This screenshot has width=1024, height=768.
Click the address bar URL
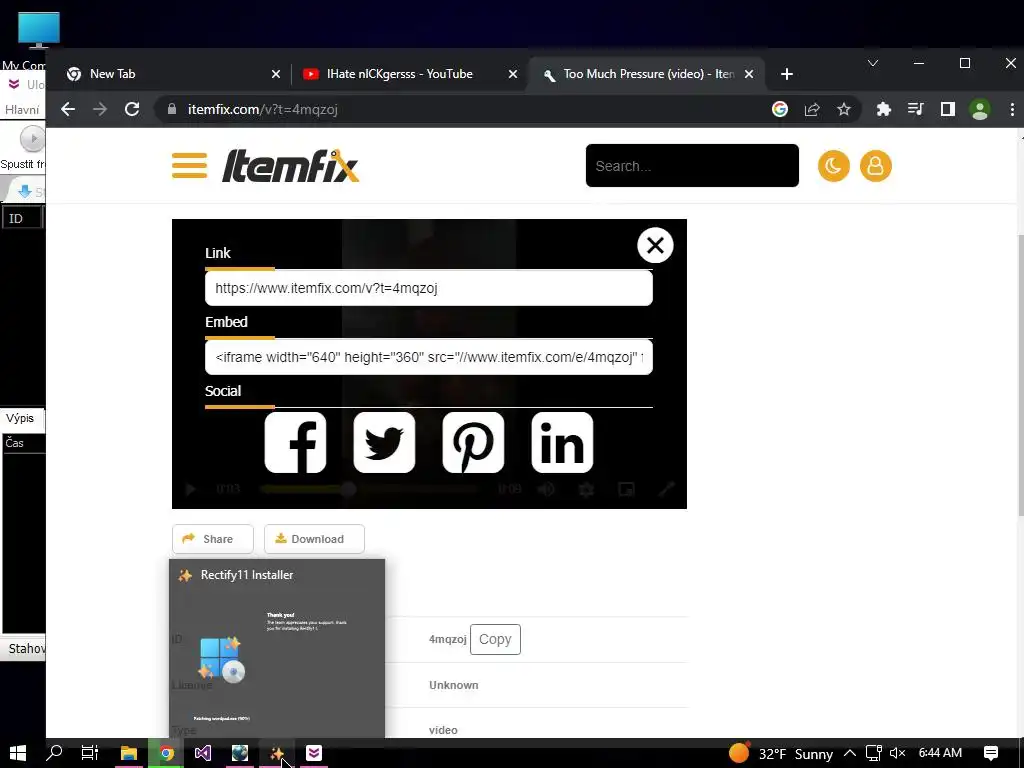(x=263, y=109)
